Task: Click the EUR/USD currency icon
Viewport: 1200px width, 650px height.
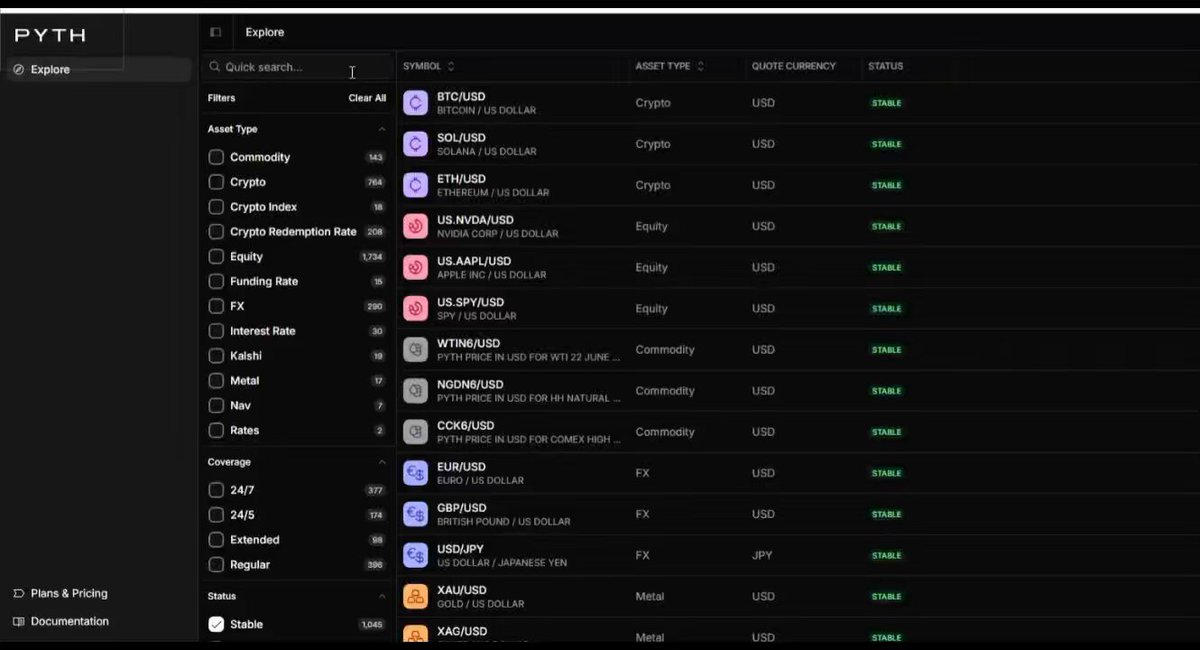Action: 416,473
